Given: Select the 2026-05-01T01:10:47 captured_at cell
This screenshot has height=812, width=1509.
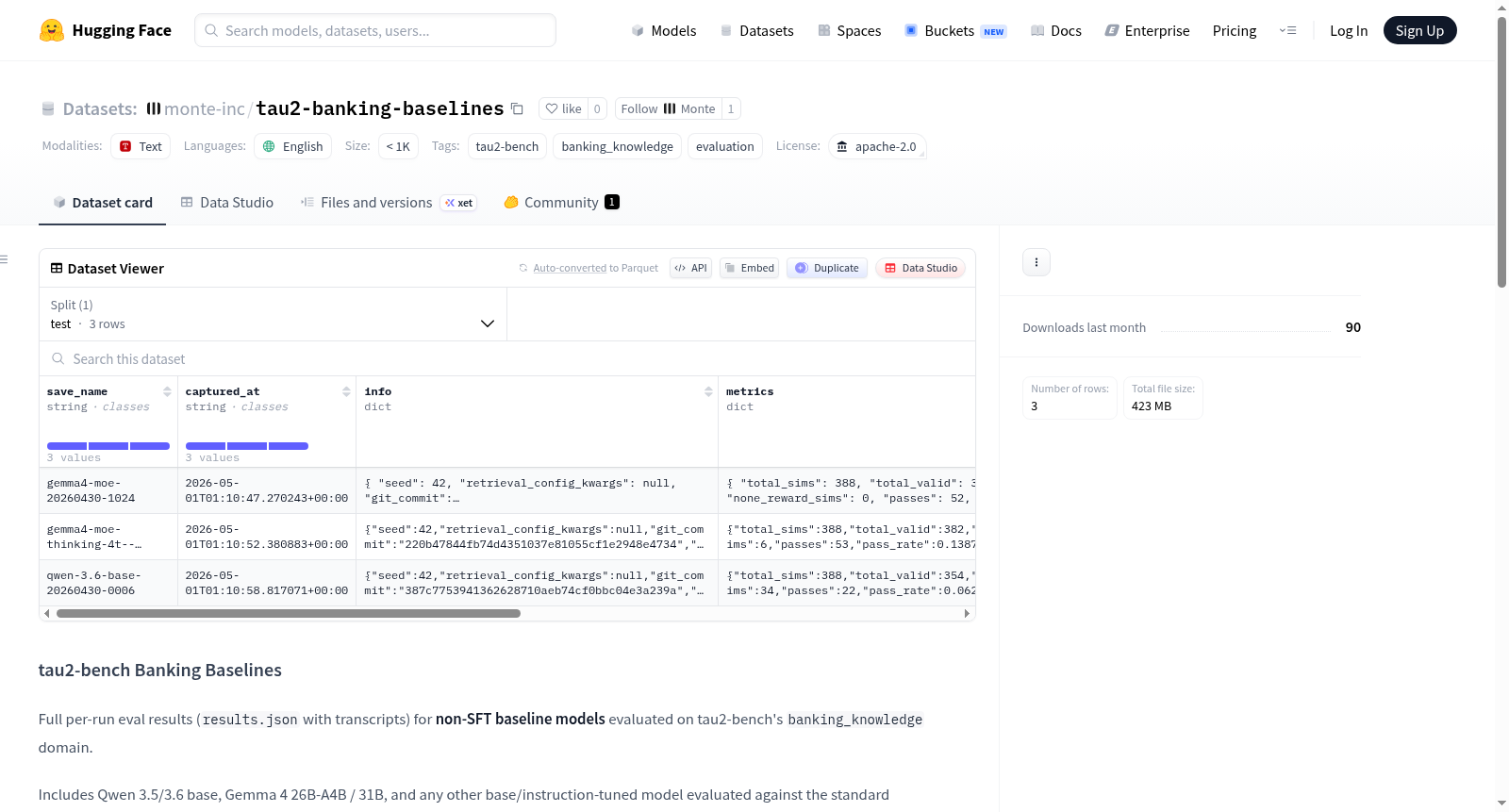Looking at the screenshot, I should 267,490.
